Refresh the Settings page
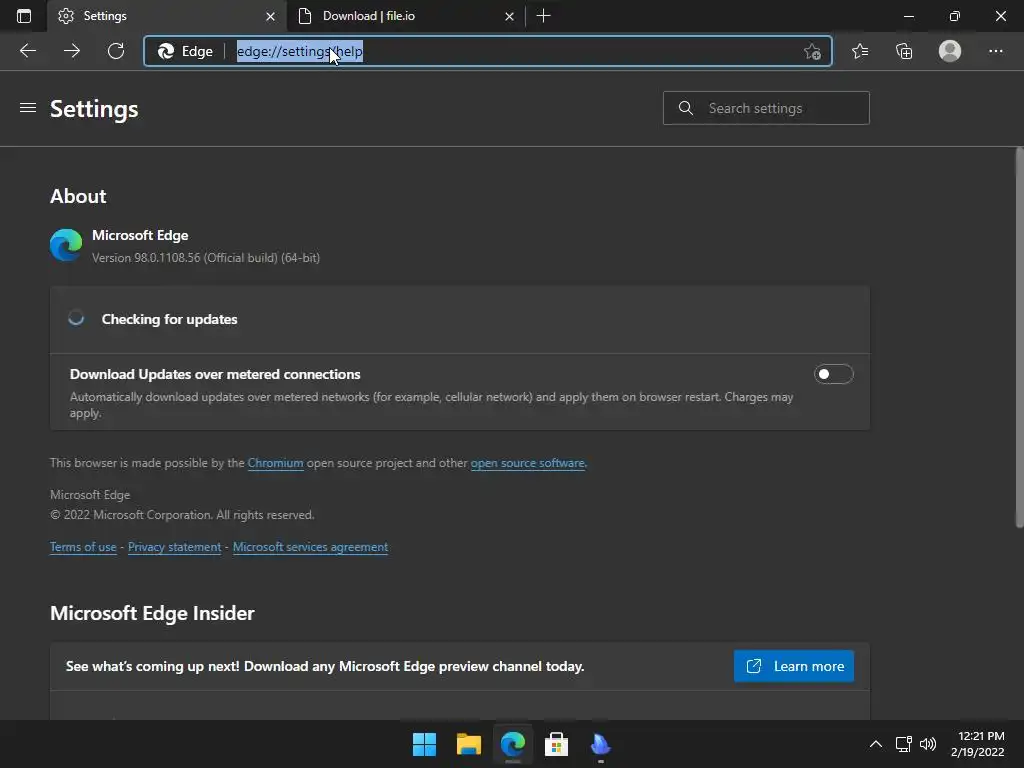Screen dimensions: 1024x768 [116, 51]
